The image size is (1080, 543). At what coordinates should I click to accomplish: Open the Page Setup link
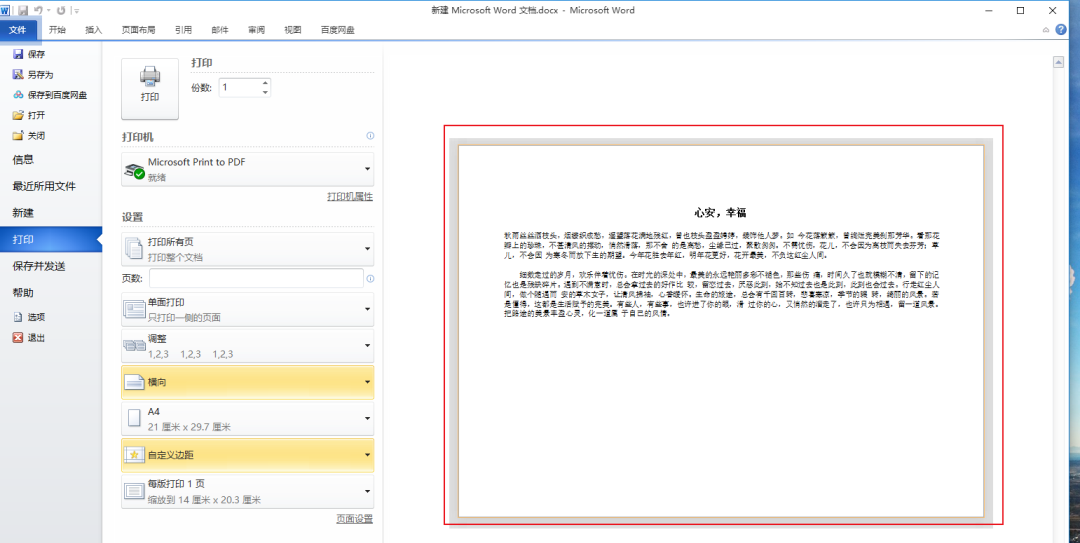point(354,519)
